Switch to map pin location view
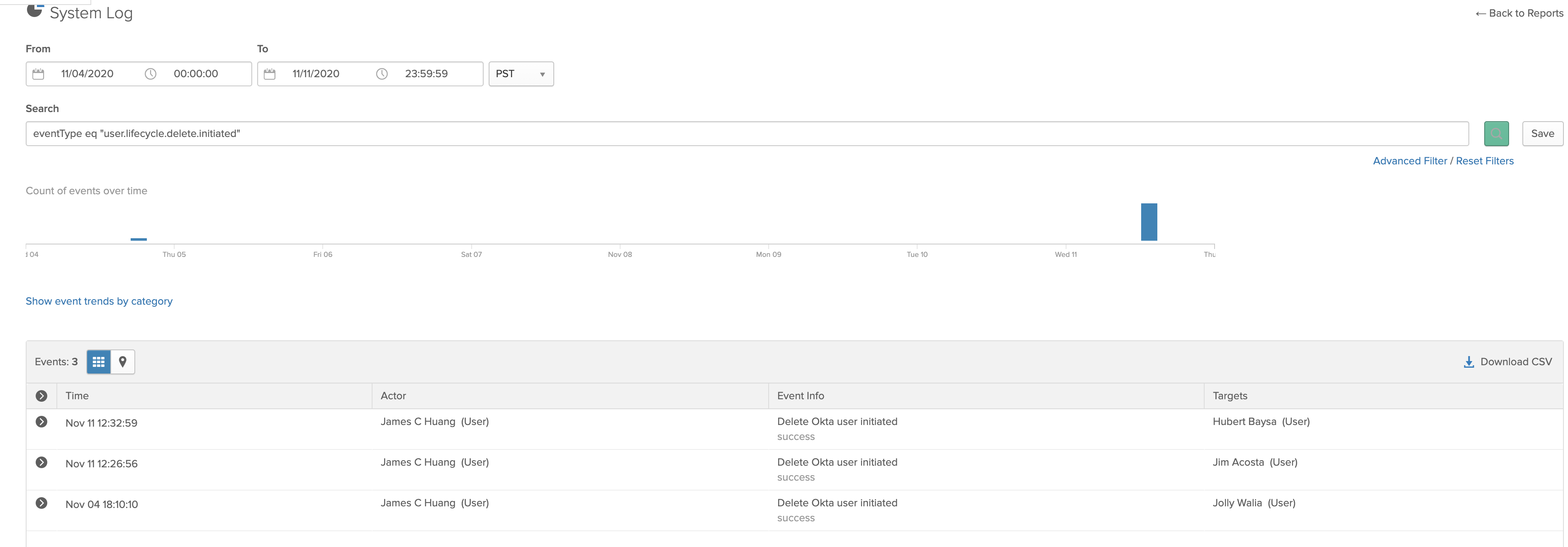Viewport: 1568px width, 547px height. click(x=122, y=362)
